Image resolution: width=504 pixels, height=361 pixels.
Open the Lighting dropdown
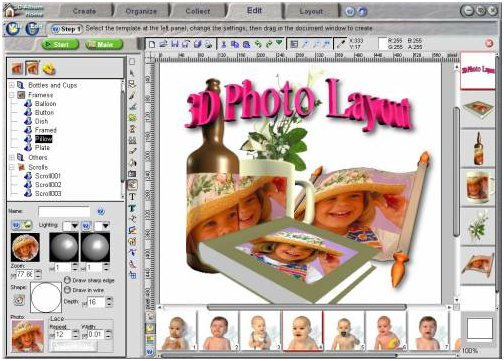coord(71,226)
